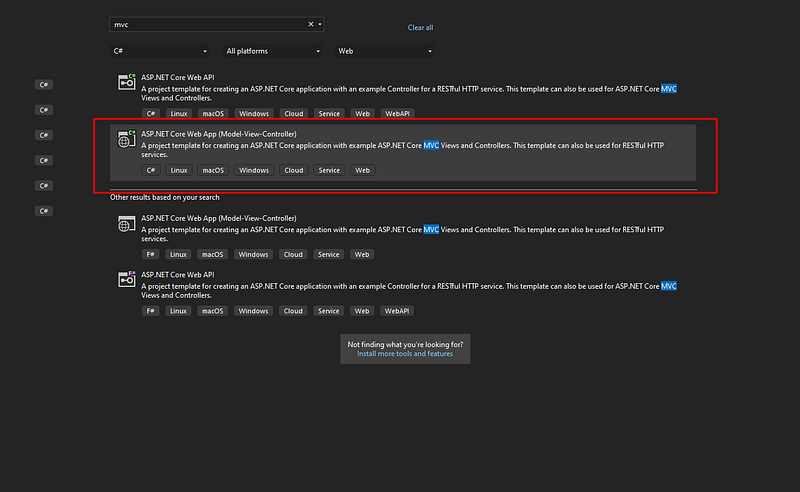Click the WebAPI tag in the F# Web API row

coord(396,311)
